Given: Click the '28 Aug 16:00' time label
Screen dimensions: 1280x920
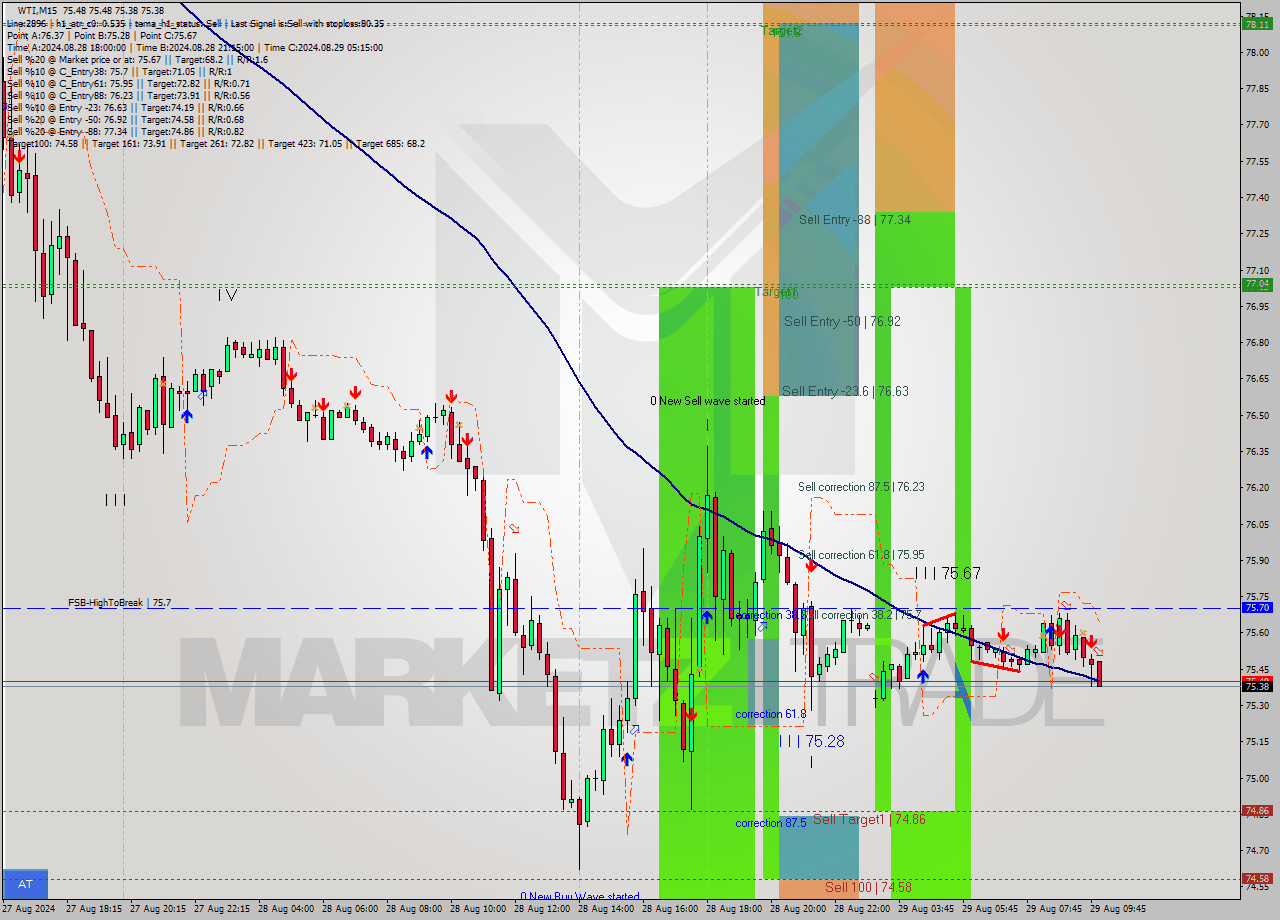Looking at the screenshot, I should click(x=669, y=909).
